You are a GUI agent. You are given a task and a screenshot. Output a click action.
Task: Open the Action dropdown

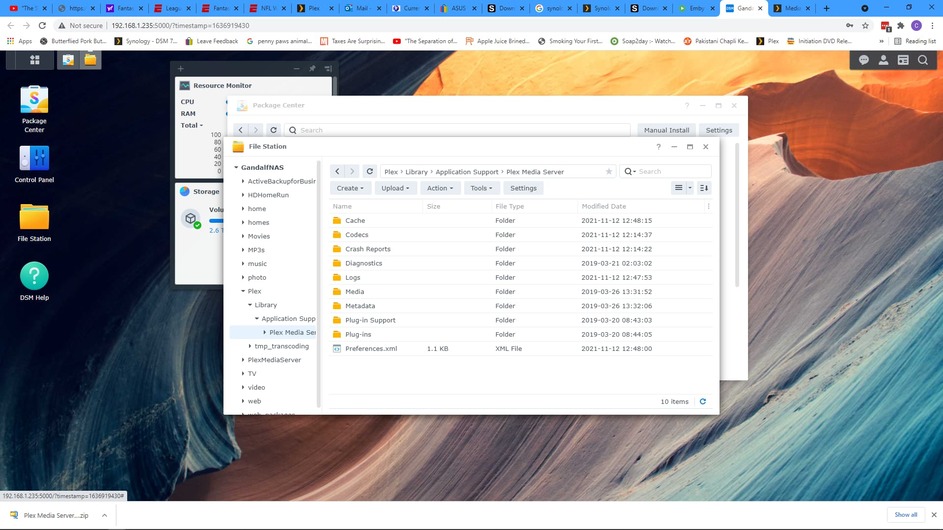[x=440, y=188]
